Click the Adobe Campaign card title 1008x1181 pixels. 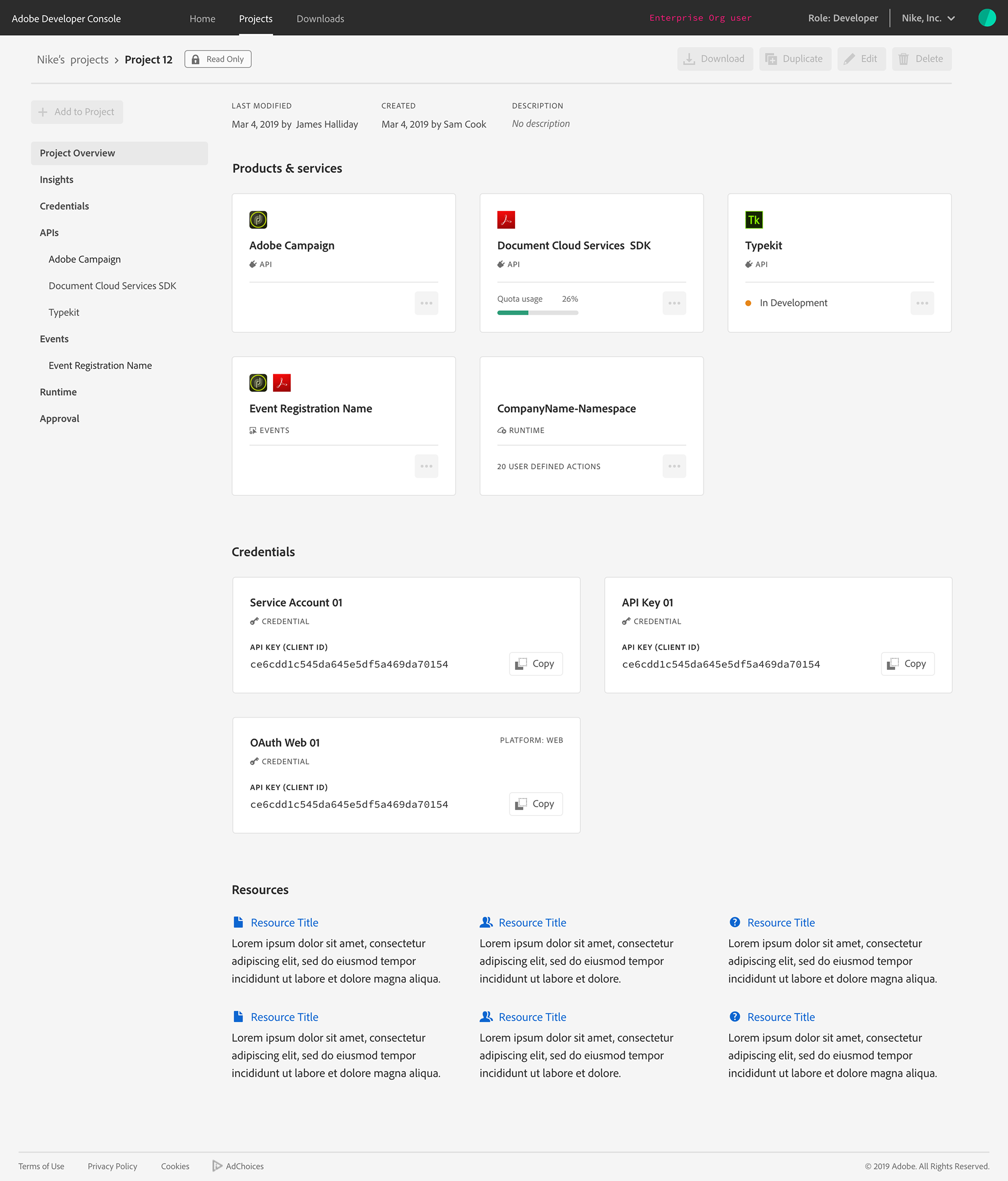[292, 246]
